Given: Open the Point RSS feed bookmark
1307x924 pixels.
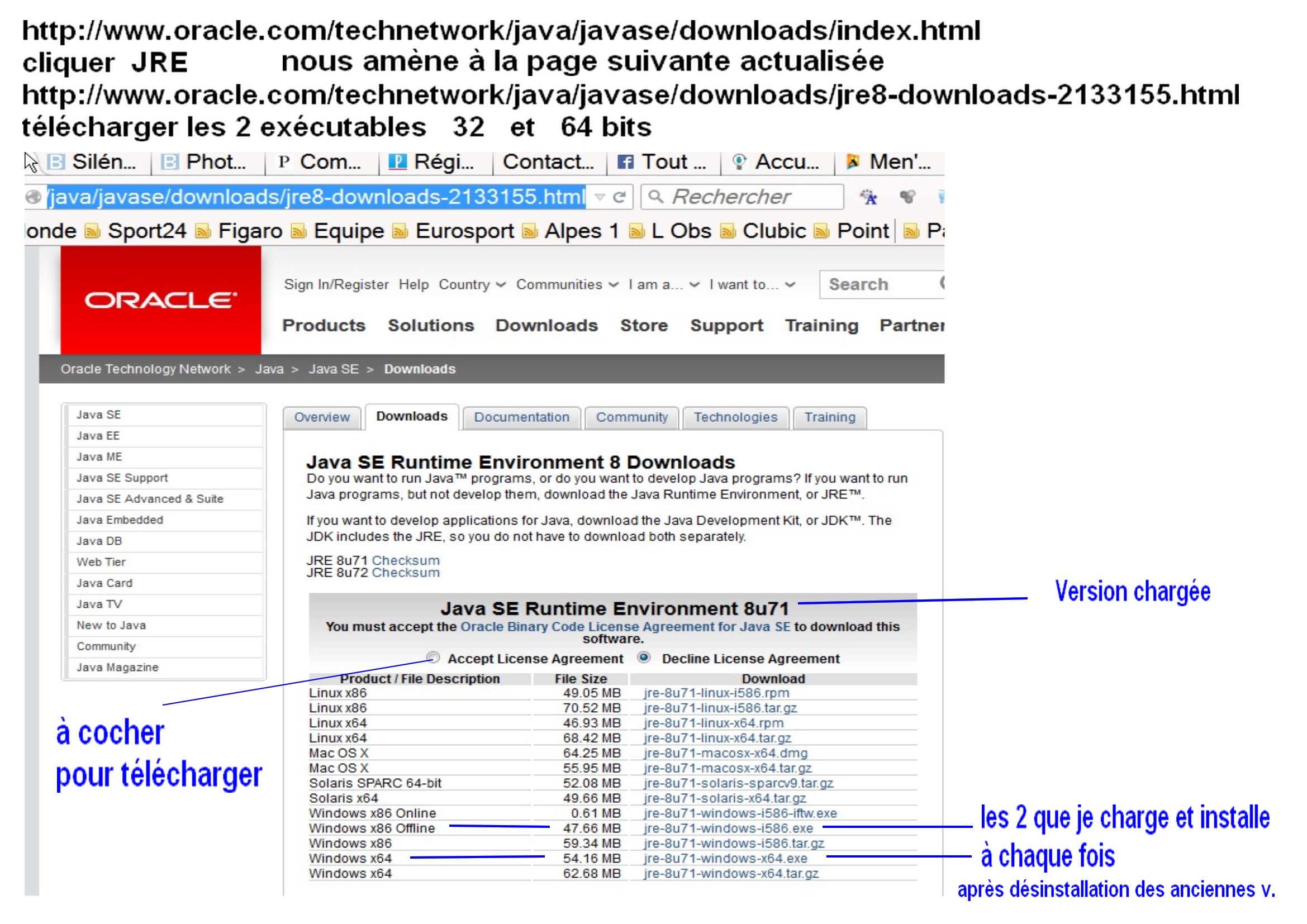Looking at the screenshot, I should (x=852, y=231).
